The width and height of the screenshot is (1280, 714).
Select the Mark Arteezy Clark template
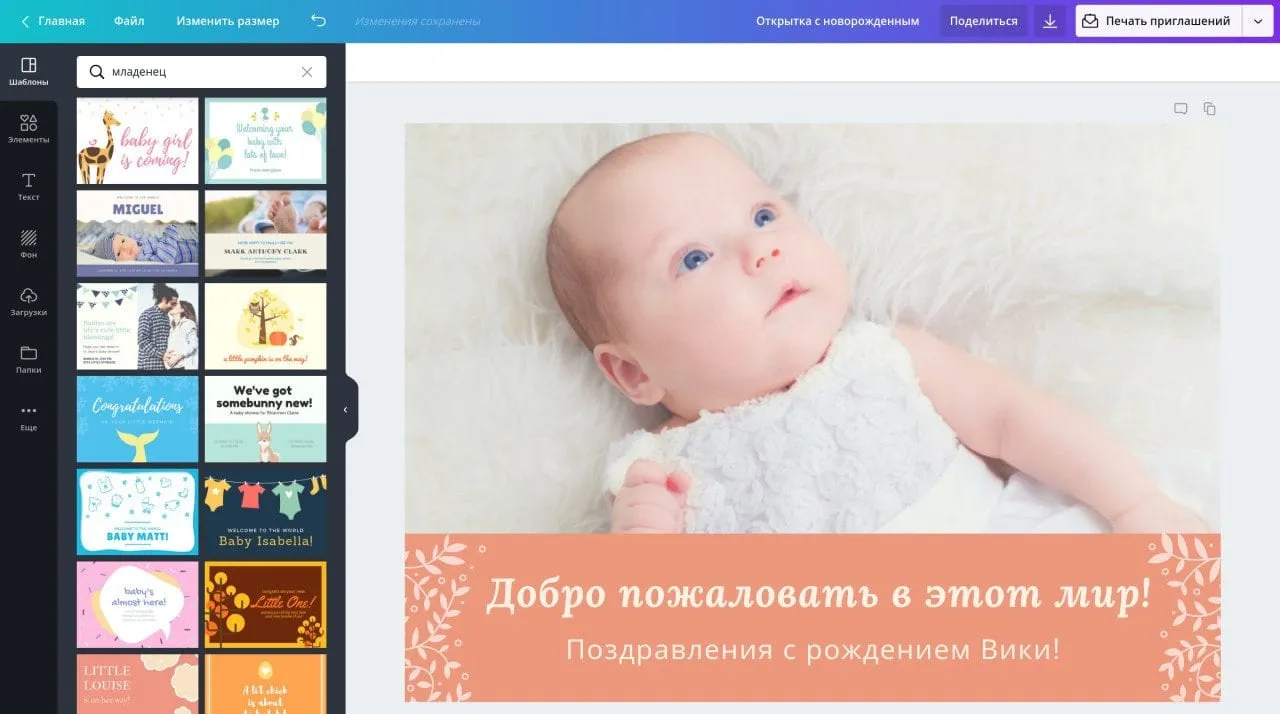(265, 233)
